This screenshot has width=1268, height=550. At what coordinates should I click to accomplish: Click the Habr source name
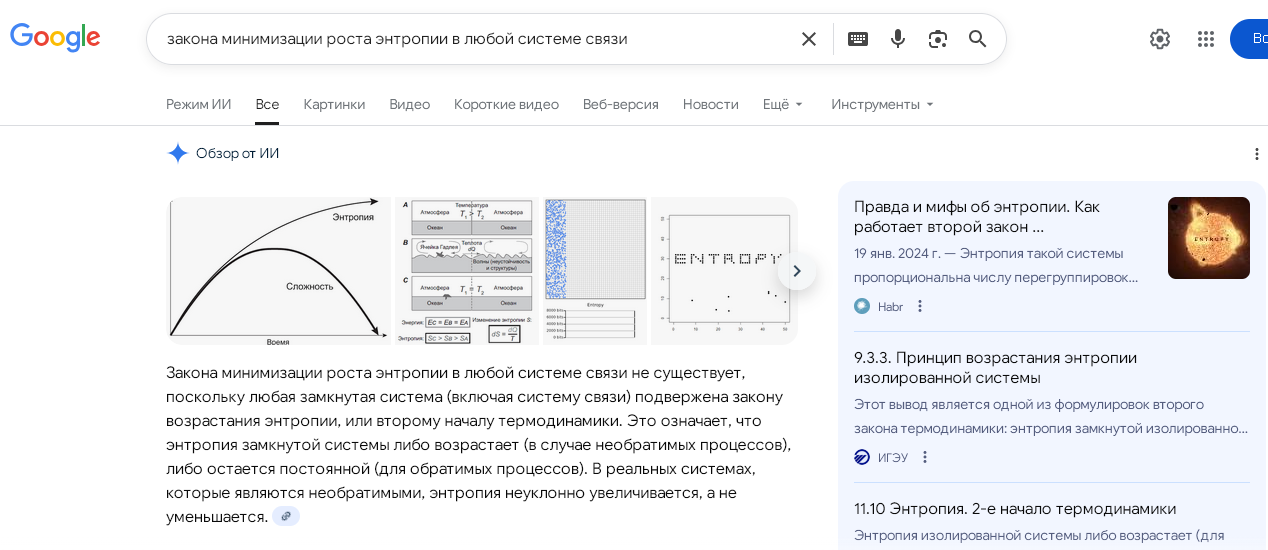pos(890,307)
